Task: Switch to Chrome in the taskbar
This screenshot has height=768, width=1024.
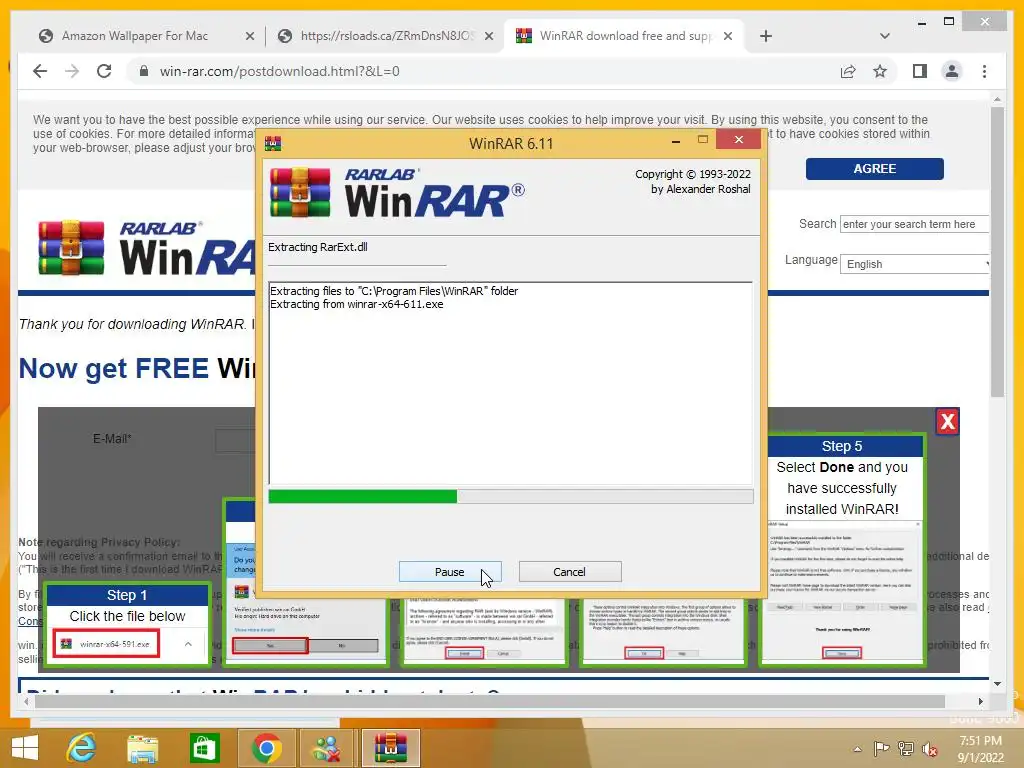Action: pos(266,748)
